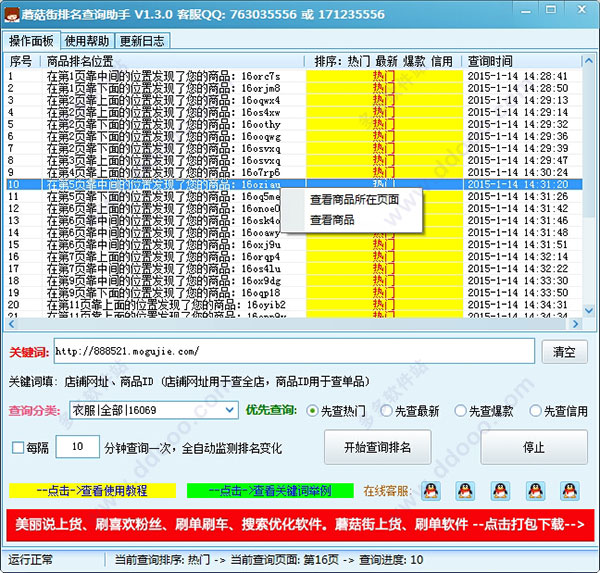Choose 查看商品 from the context menu
Image resolution: width=600 pixels, height=573 pixels.
(332, 220)
